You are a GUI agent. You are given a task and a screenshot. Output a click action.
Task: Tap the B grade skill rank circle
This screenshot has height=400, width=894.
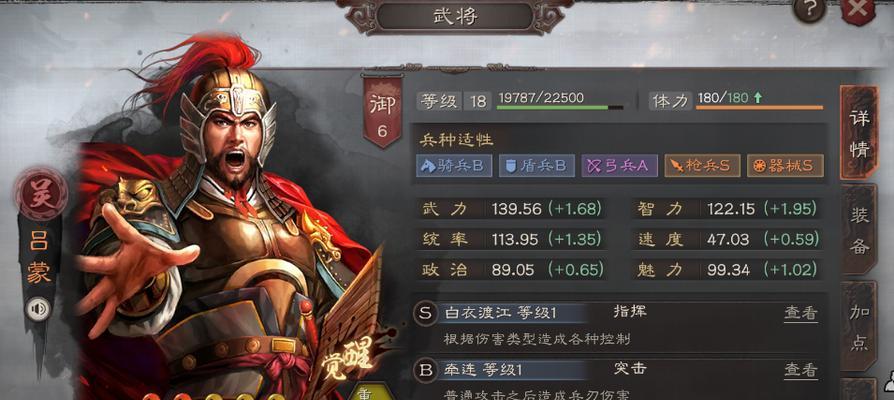pyautogui.click(x=425, y=370)
